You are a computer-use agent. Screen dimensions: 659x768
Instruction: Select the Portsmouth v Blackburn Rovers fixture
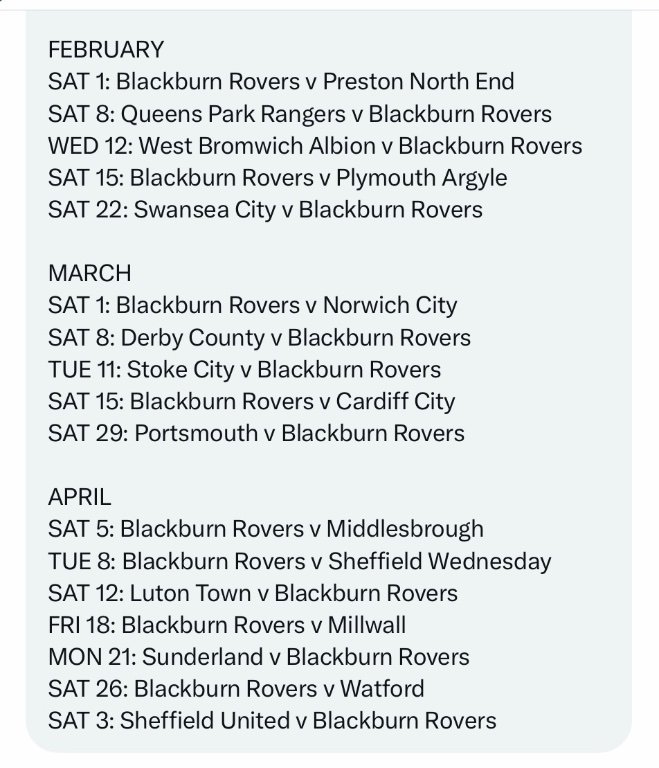(256, 433)
